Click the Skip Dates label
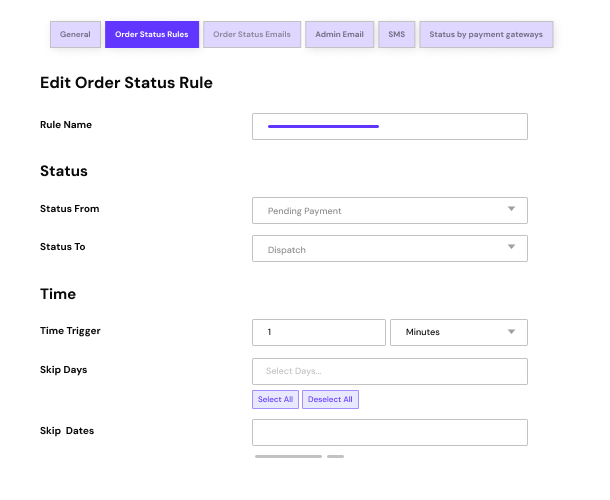This screenshot has width=610, height=500. pyautogui.click(x=67, y=431)
